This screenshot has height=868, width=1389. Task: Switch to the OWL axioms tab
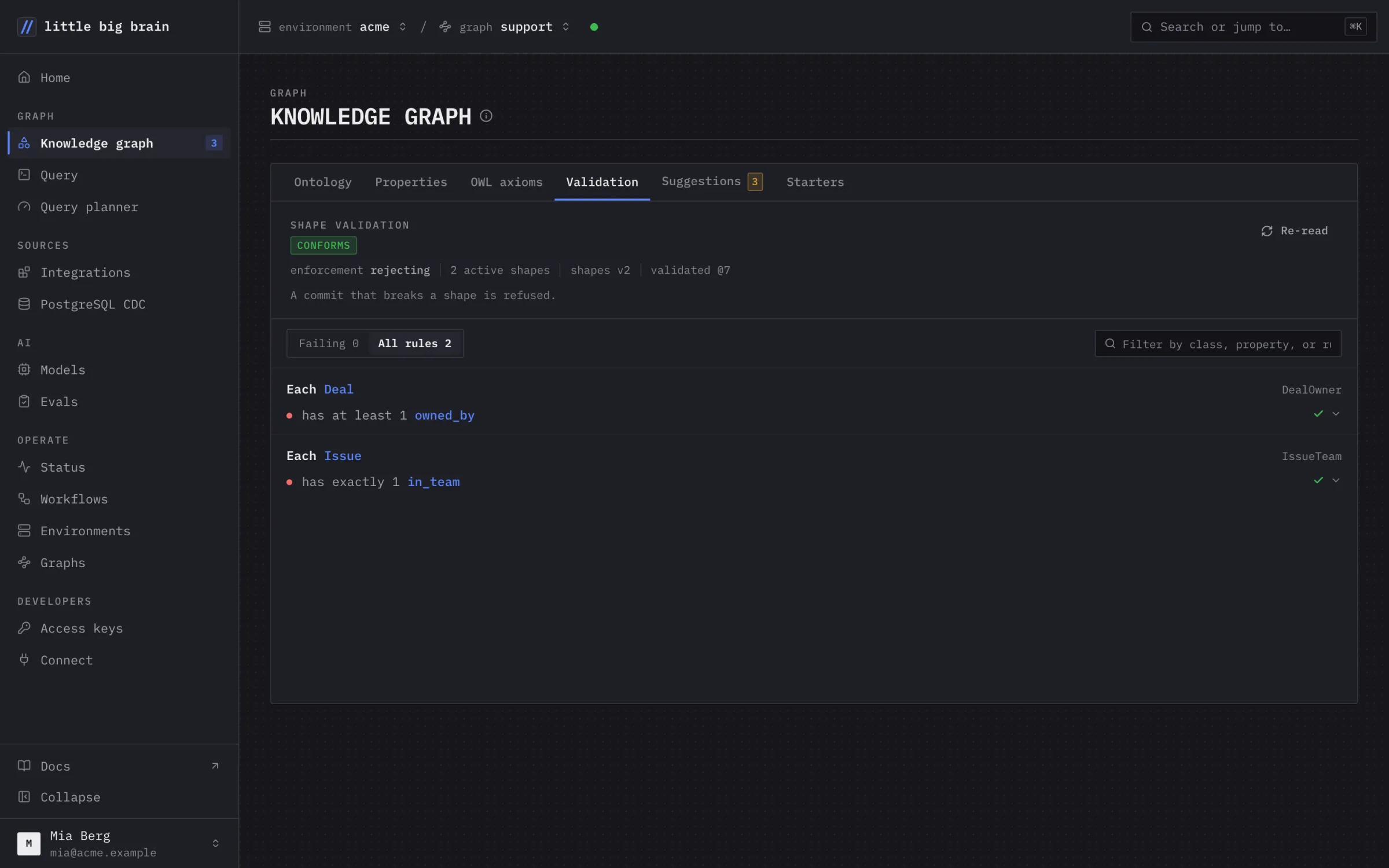pos(506,182)
